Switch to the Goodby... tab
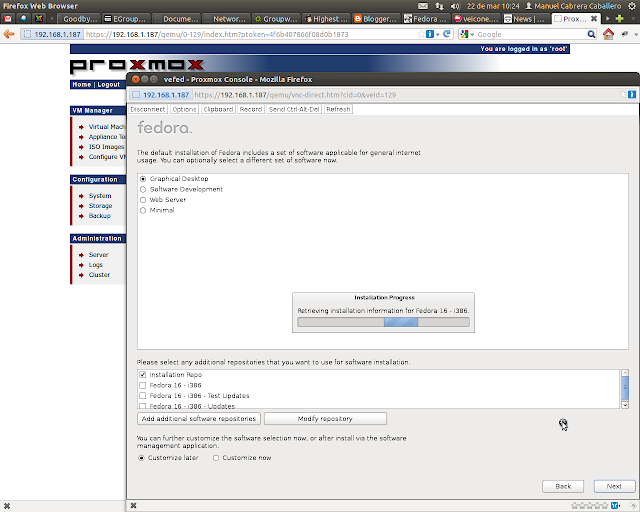Viewport: 640px width, 512px height. click(78, 19)
